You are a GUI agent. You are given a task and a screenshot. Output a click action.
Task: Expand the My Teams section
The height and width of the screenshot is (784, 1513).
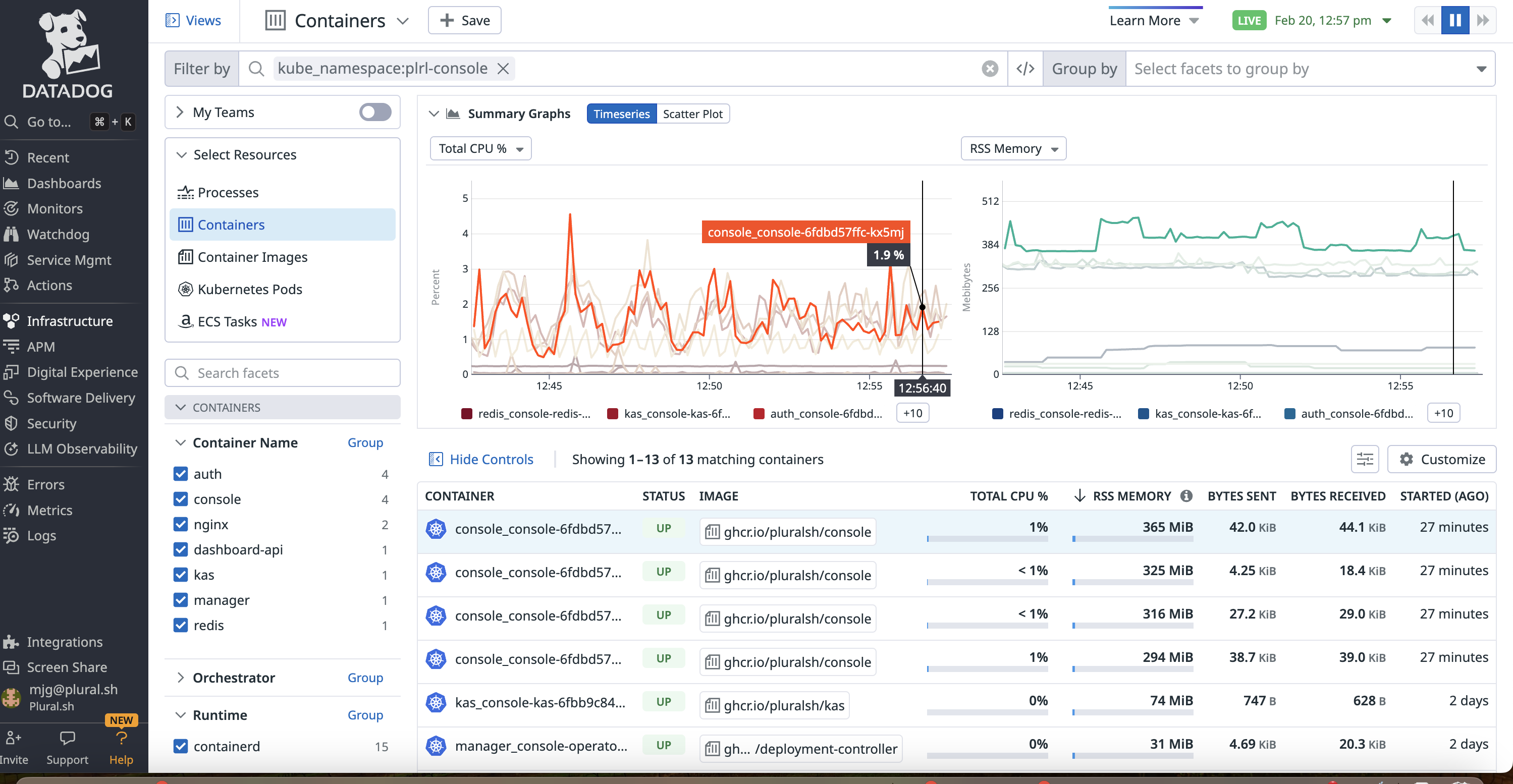[180, 112]
